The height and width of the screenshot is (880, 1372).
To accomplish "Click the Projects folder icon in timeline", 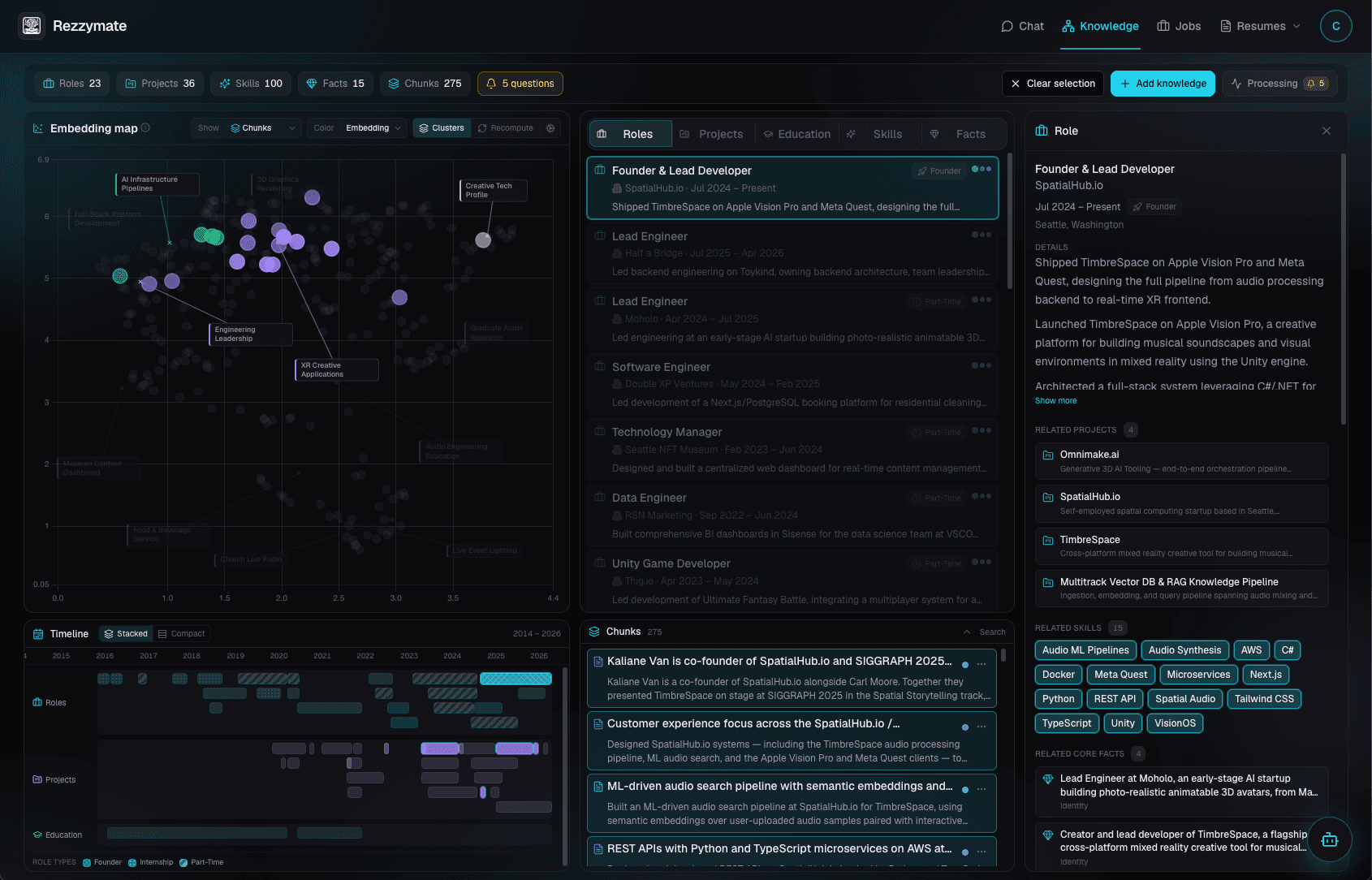I will 37,779.
